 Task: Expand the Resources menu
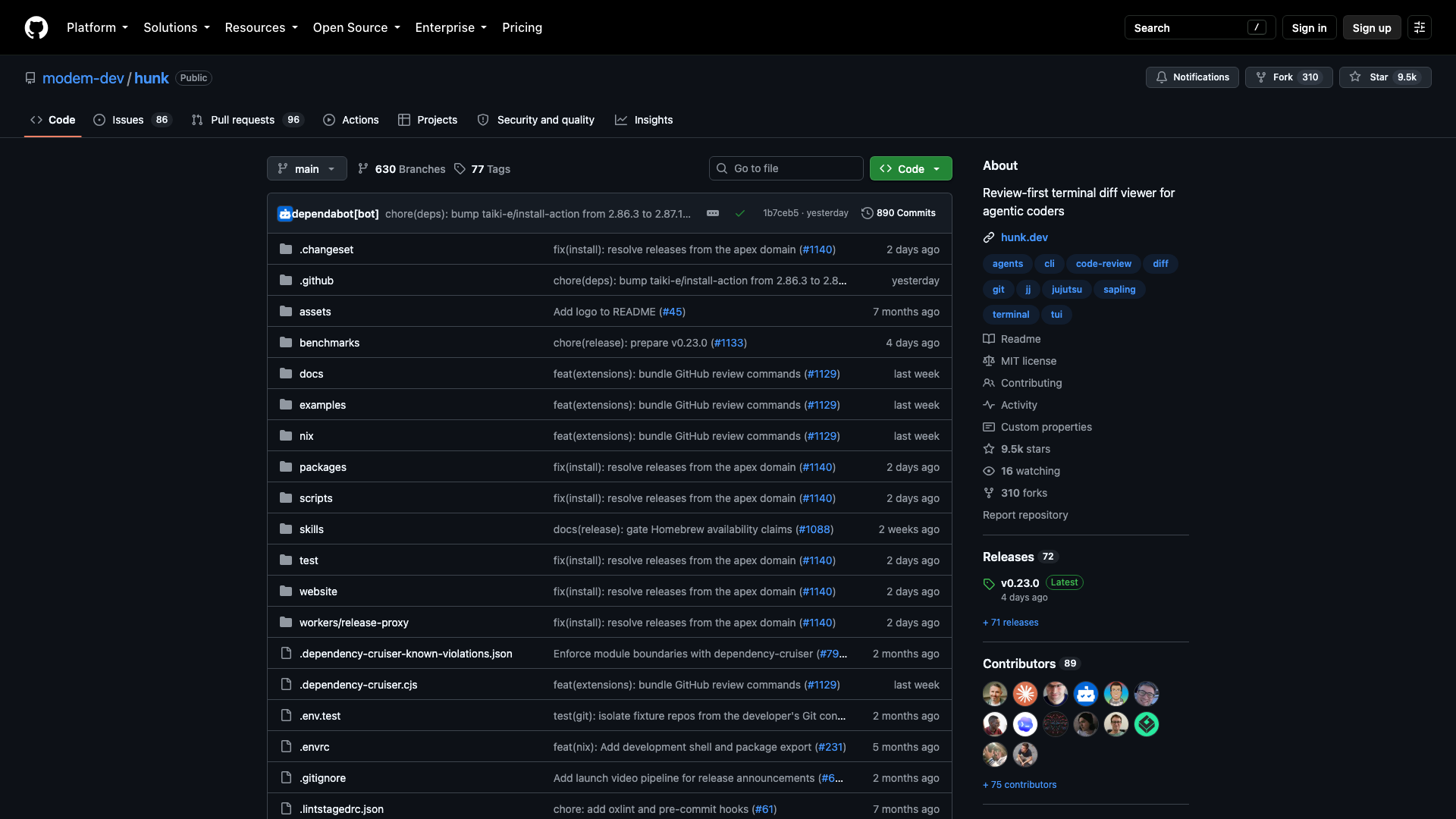click(x=262, y=27)
